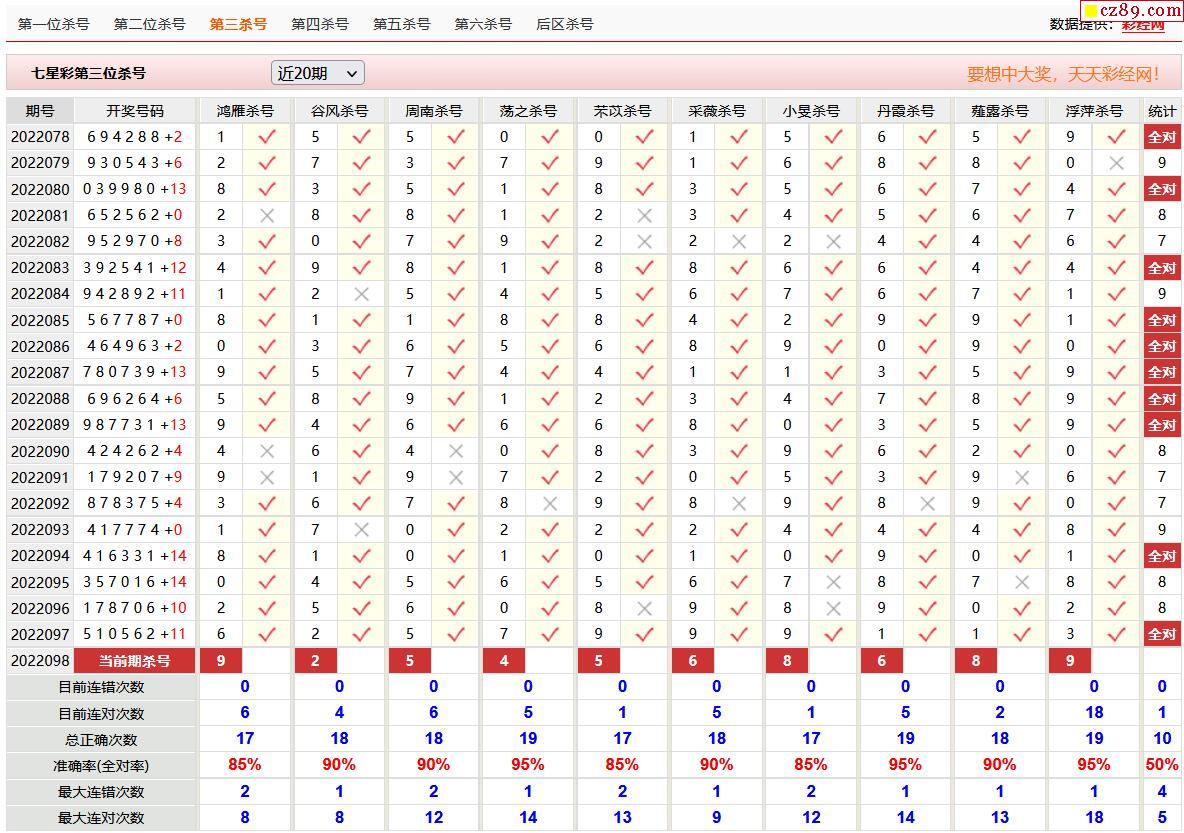1184x833 pixels.
Task: Click the 目前连对次数 row label
Action: [101, 714]
